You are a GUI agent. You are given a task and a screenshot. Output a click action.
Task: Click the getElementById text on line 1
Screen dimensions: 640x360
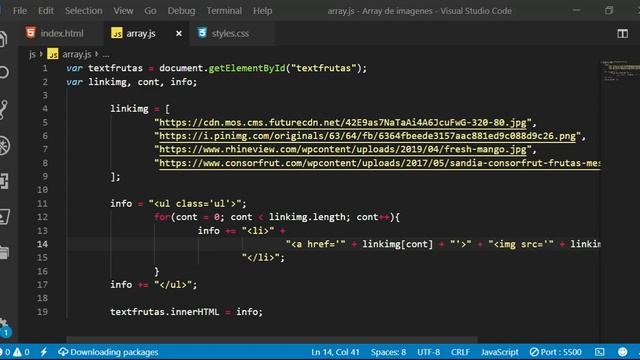point(247,68)
